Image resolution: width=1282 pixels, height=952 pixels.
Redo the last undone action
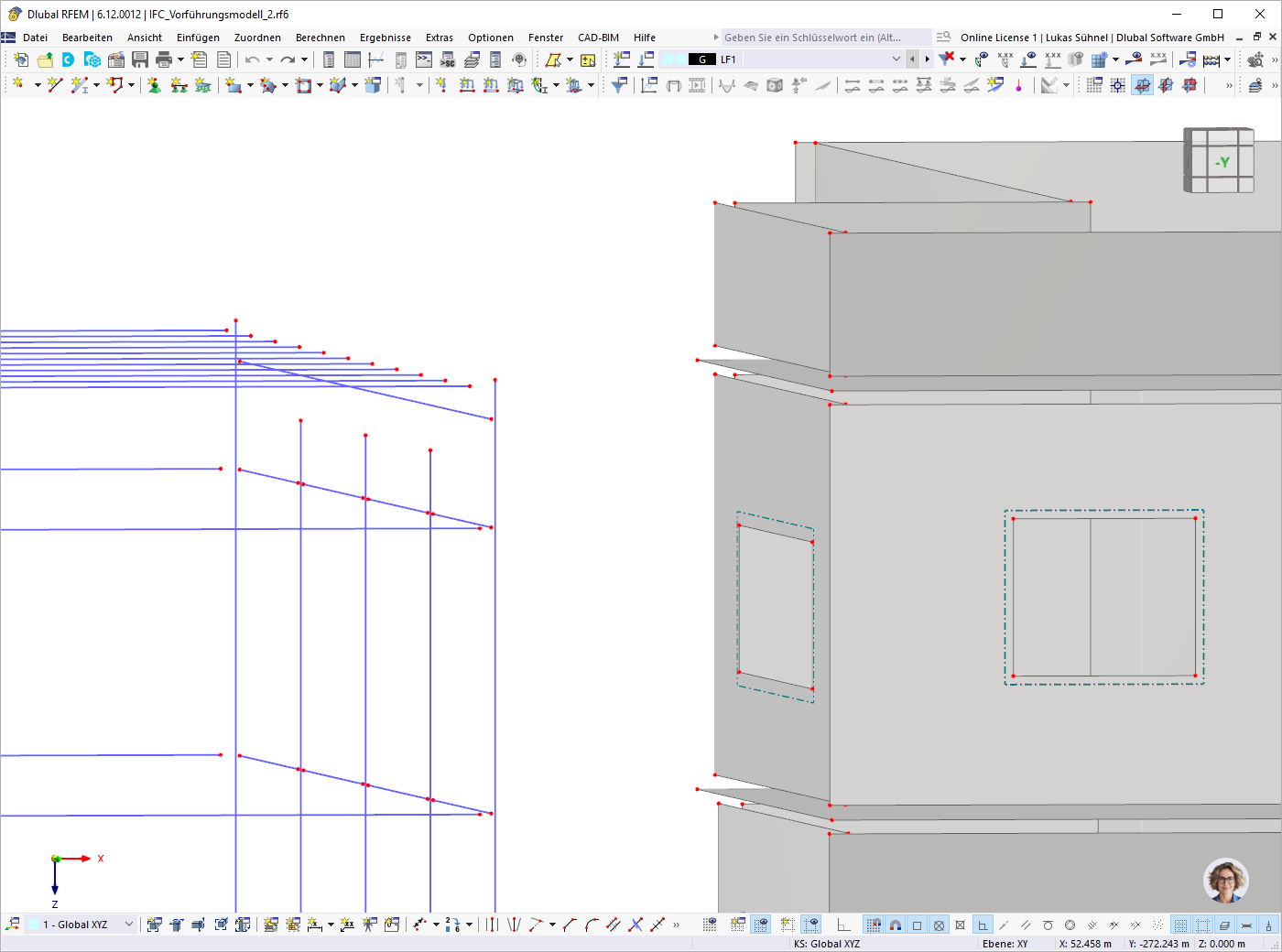pyautogui.click(x=288, y=59)
